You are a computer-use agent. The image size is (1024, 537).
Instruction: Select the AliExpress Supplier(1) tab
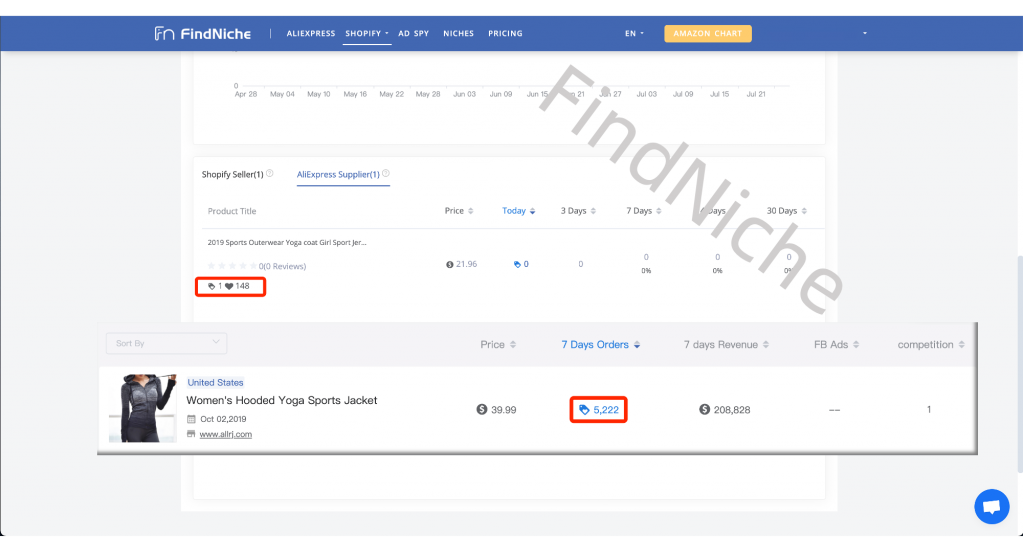pyautogui.click(x=338, y=174)
